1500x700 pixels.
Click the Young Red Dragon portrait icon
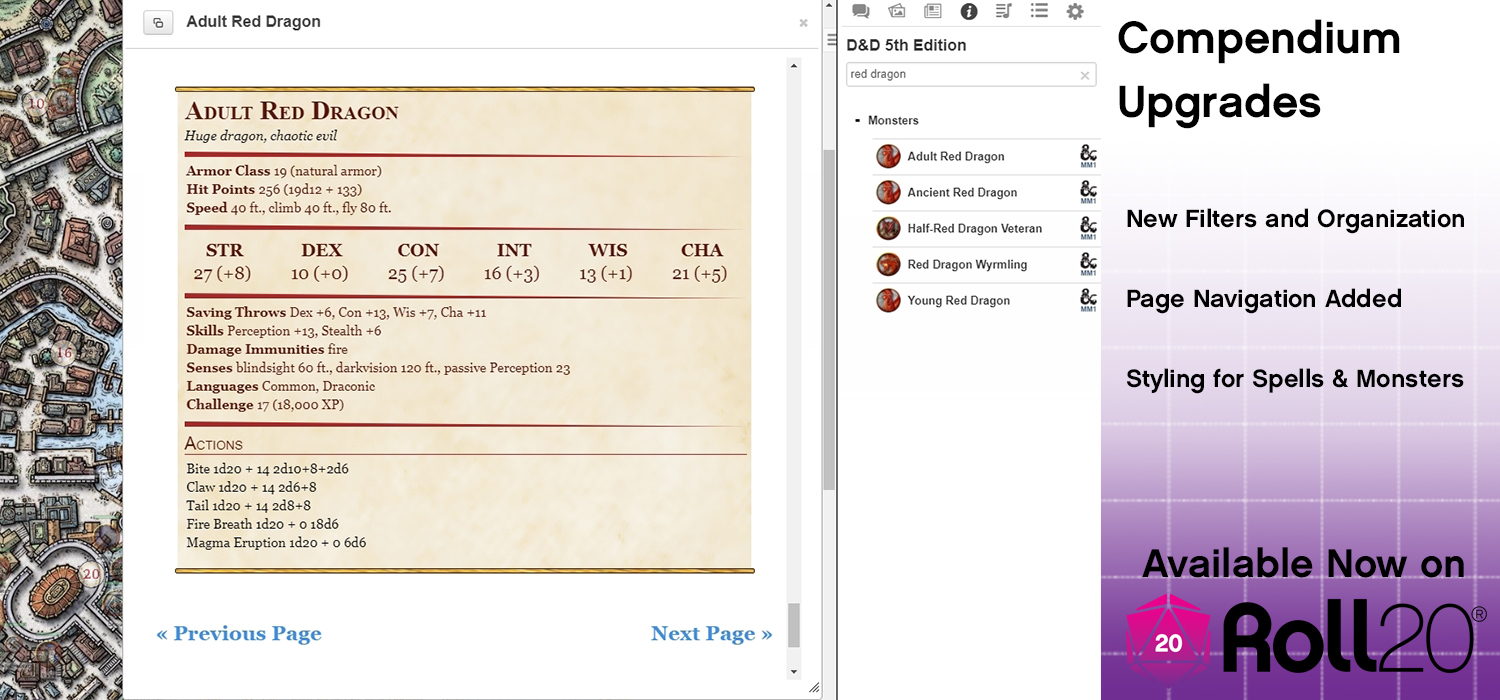888,300
